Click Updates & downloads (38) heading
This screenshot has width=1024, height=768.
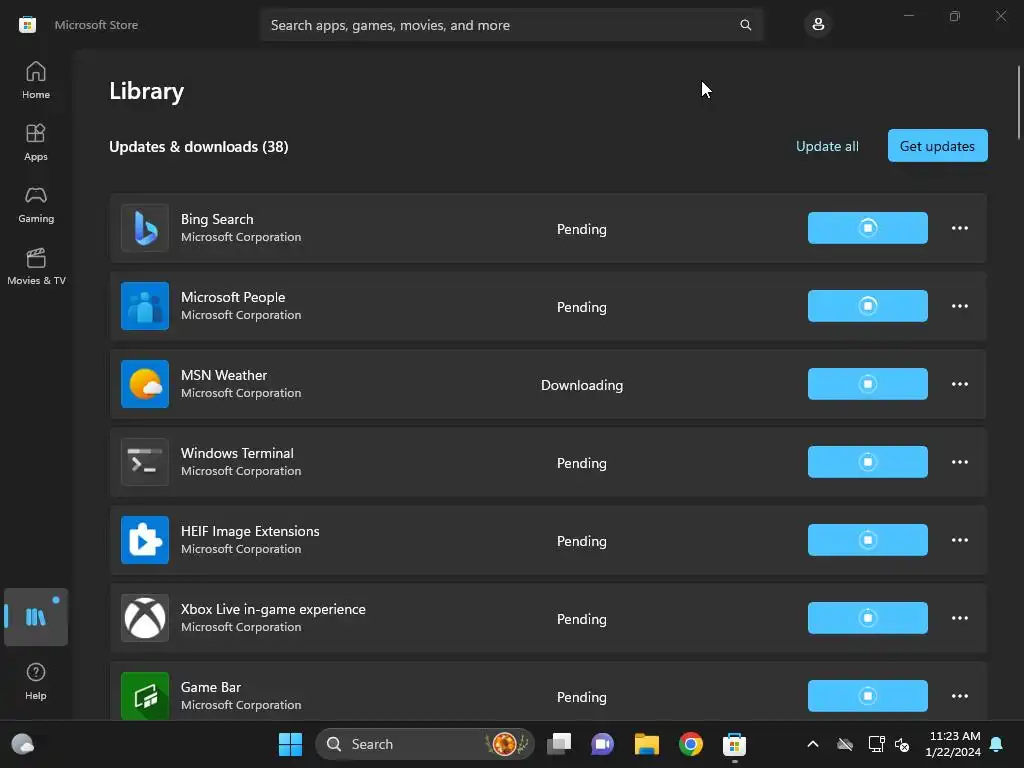tap(199, 147)
